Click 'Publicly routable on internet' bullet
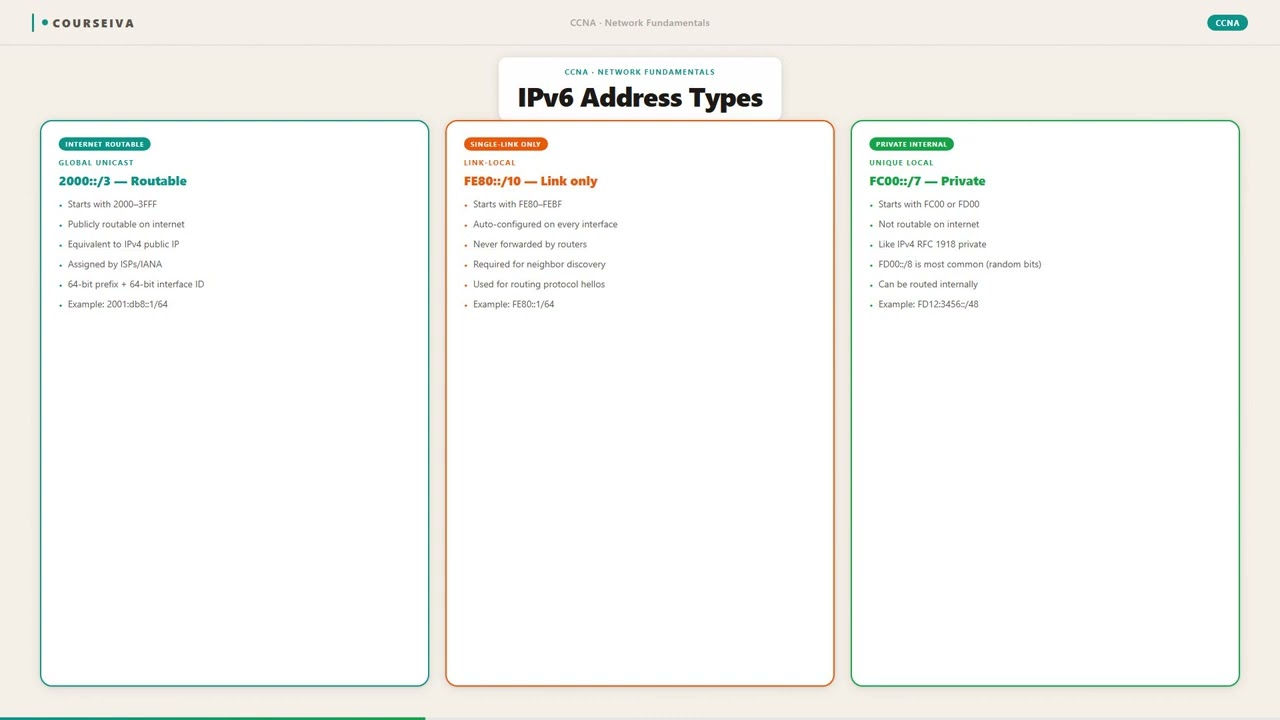 click(x=126, y=224)
